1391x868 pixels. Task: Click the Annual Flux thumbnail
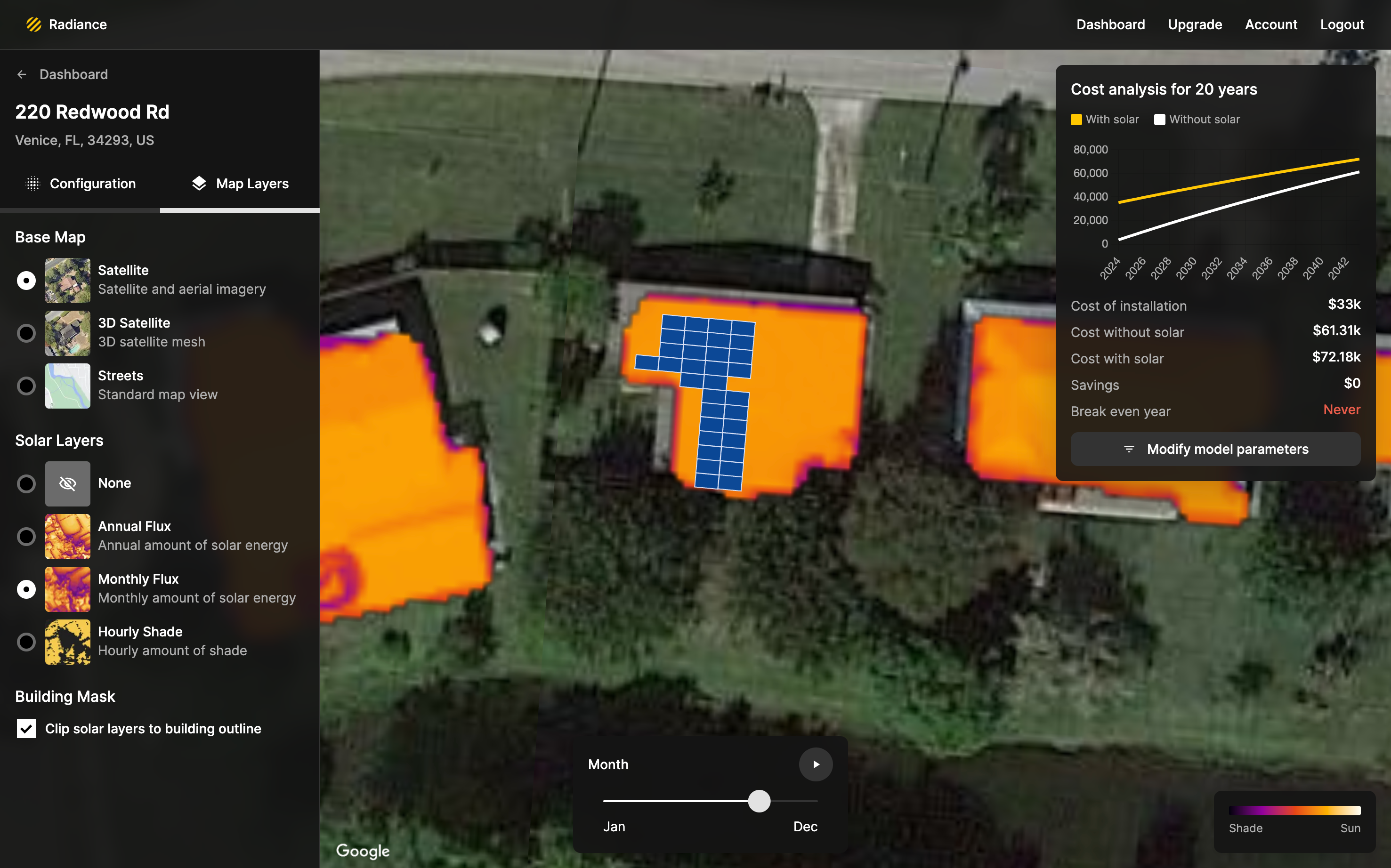pyautogui.click(x=68, y=536)
